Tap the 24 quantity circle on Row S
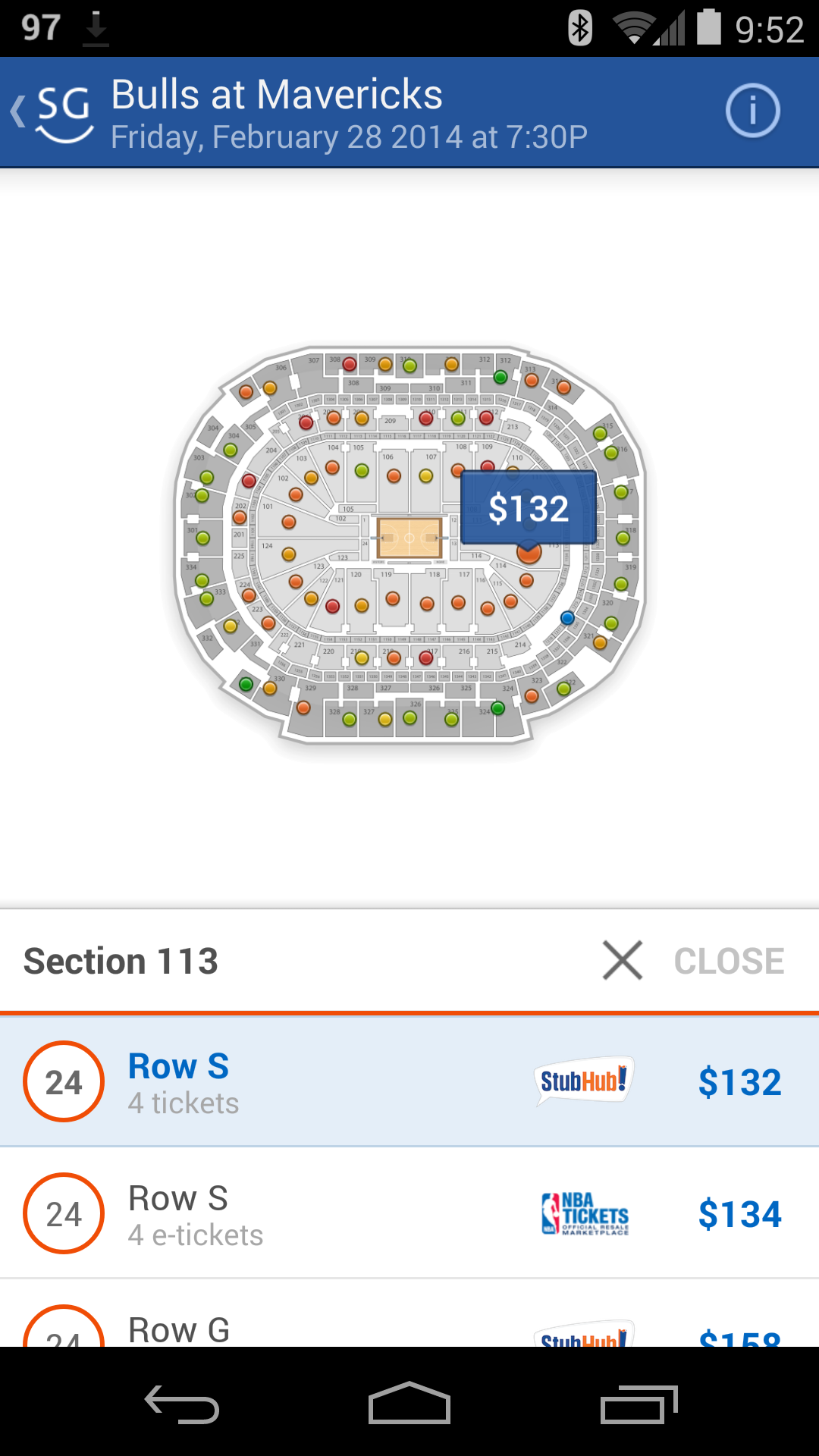The height and width of the screenshot is (1456, 819). [x=63, y=1081]
